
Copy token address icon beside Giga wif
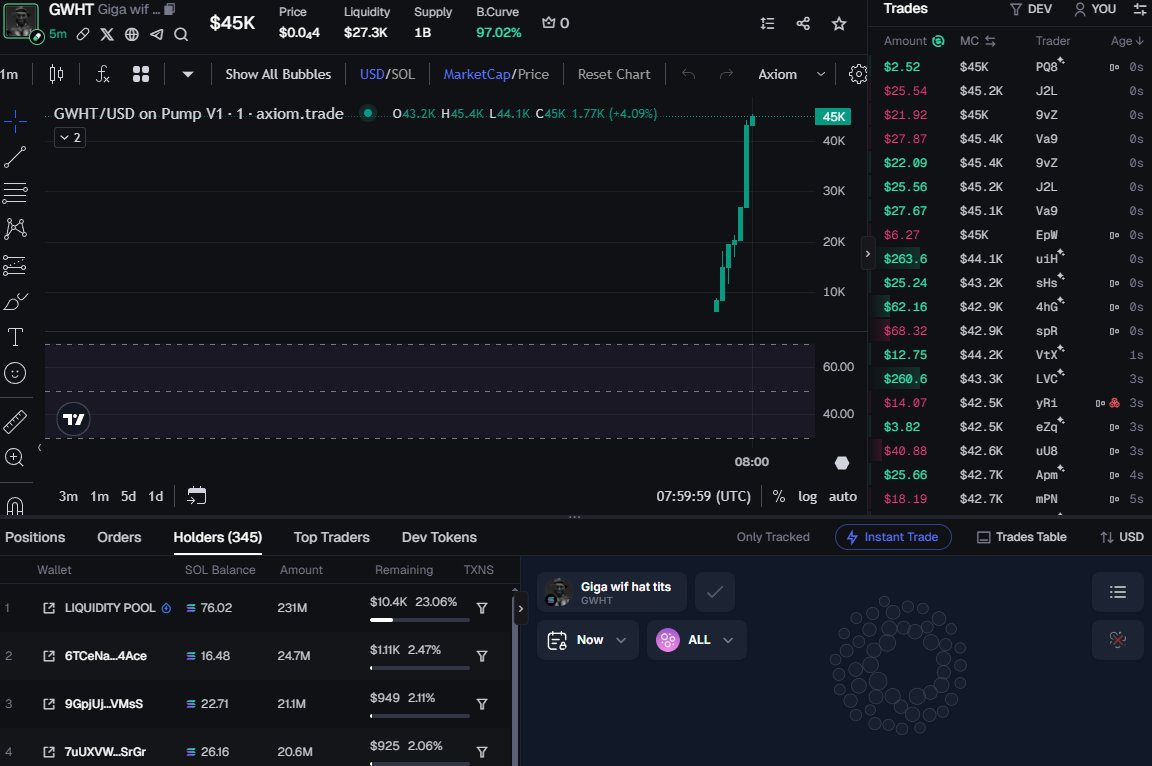coord(169,10)
